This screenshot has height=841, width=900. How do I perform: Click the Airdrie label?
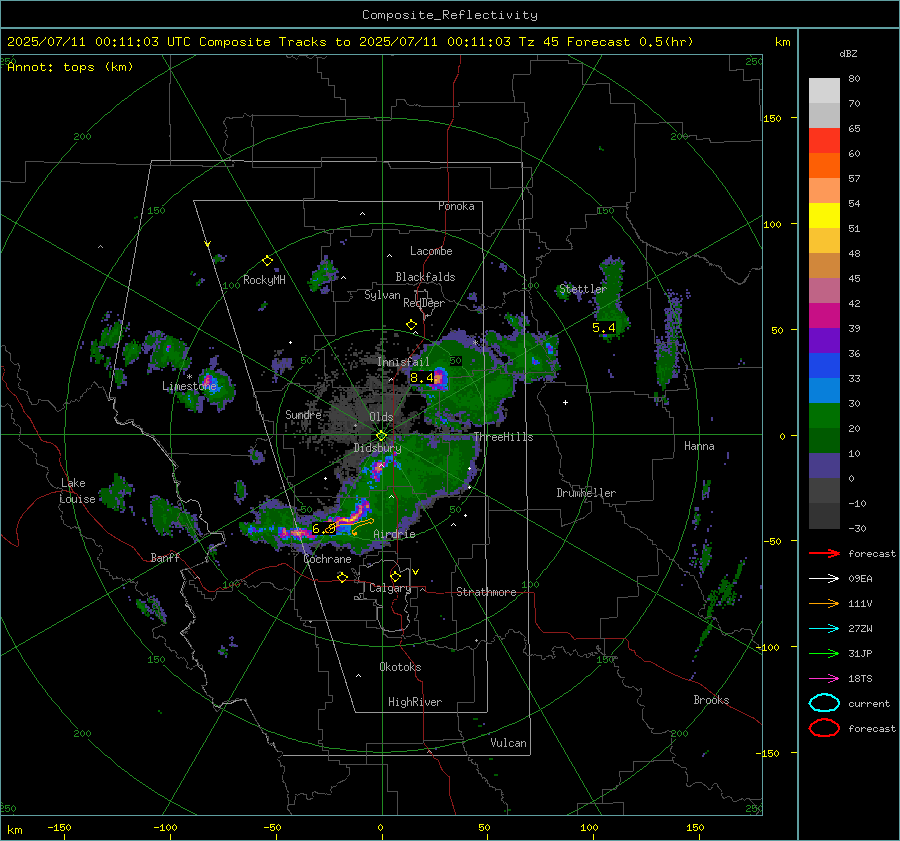pos(394,534)
